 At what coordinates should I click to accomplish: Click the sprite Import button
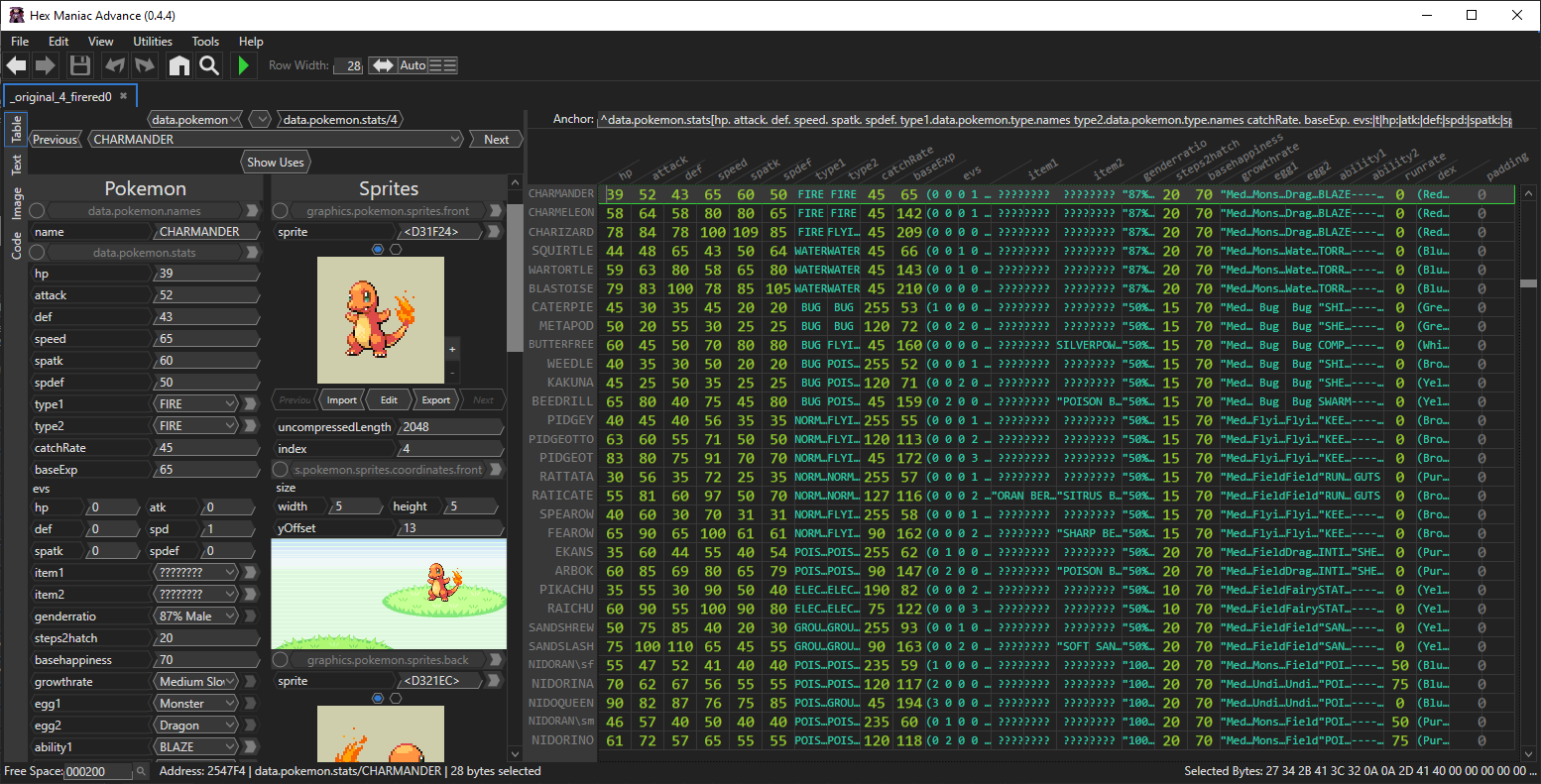click(342, 400)
